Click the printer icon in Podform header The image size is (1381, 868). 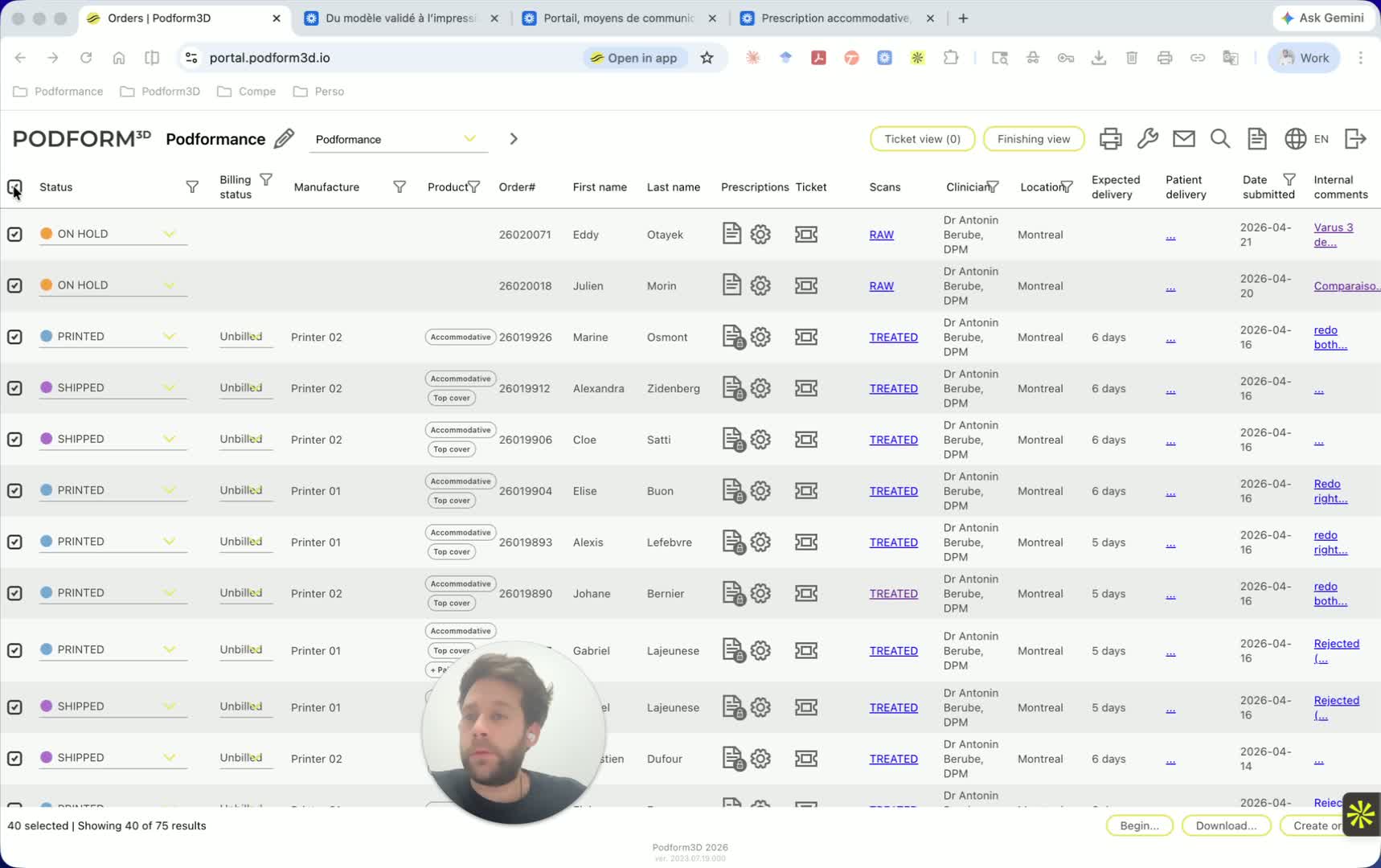(1110, 139)
